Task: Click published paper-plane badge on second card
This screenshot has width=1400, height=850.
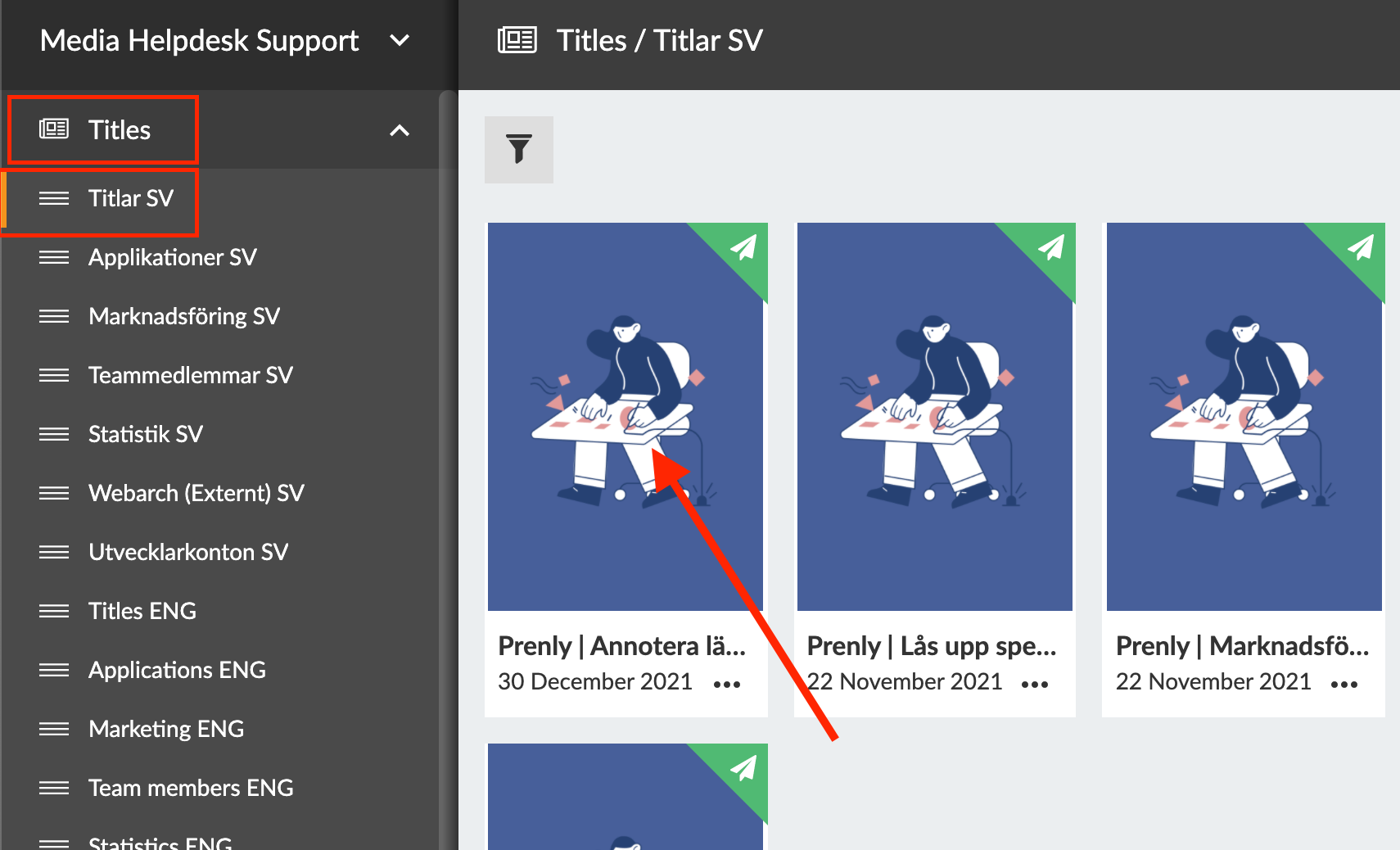Action: point(1051,246)
